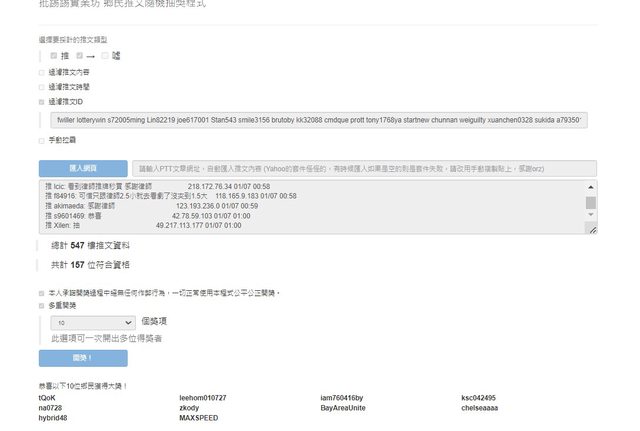Toggle the 過濾推文ID filter checkbox

click(x=42, y=102)
